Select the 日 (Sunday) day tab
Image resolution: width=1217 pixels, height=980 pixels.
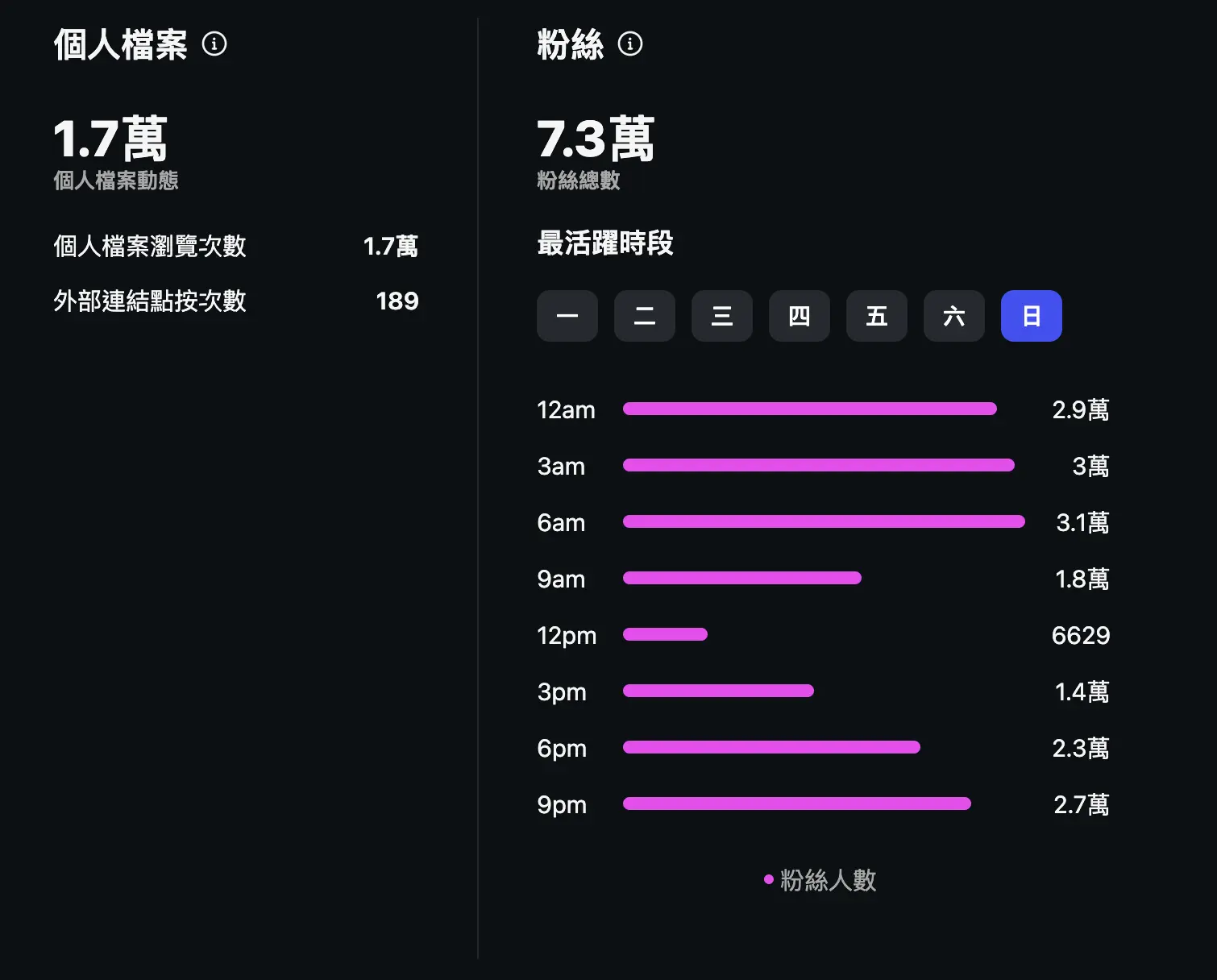pyautogui.click(x=1032, y=316)
